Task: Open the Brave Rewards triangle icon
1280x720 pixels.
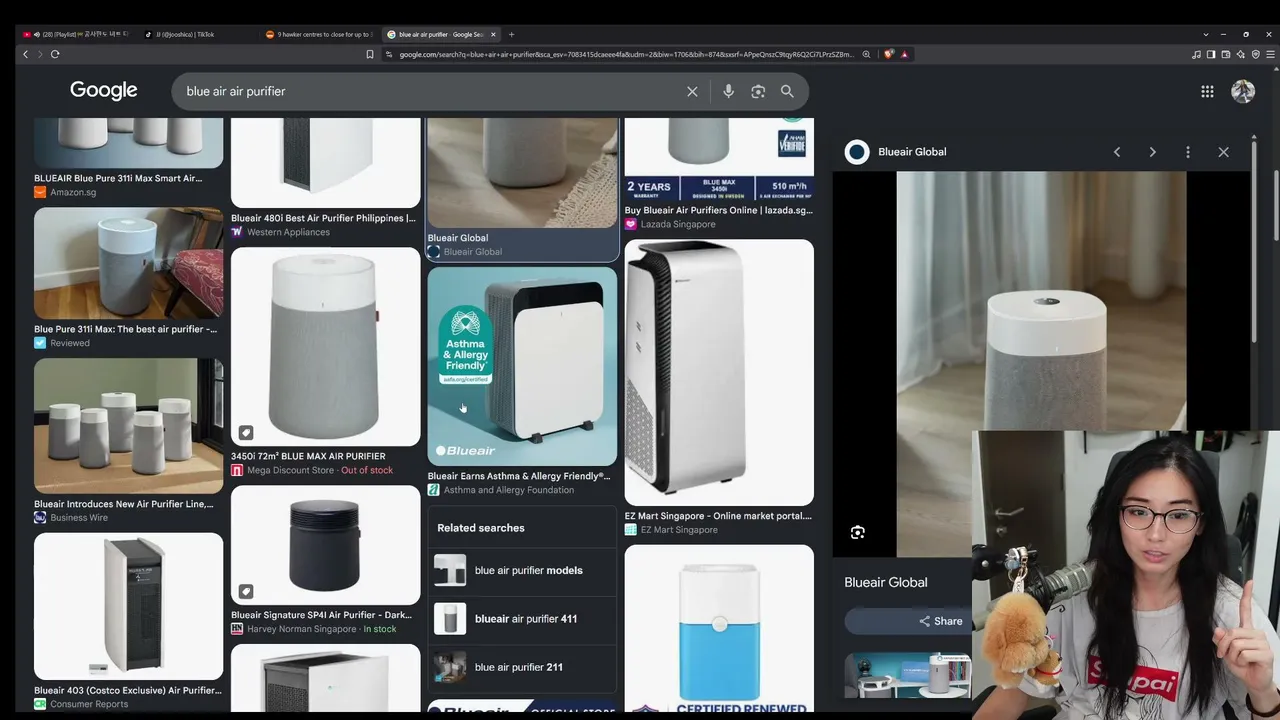Action: click(x=904, y=54)
